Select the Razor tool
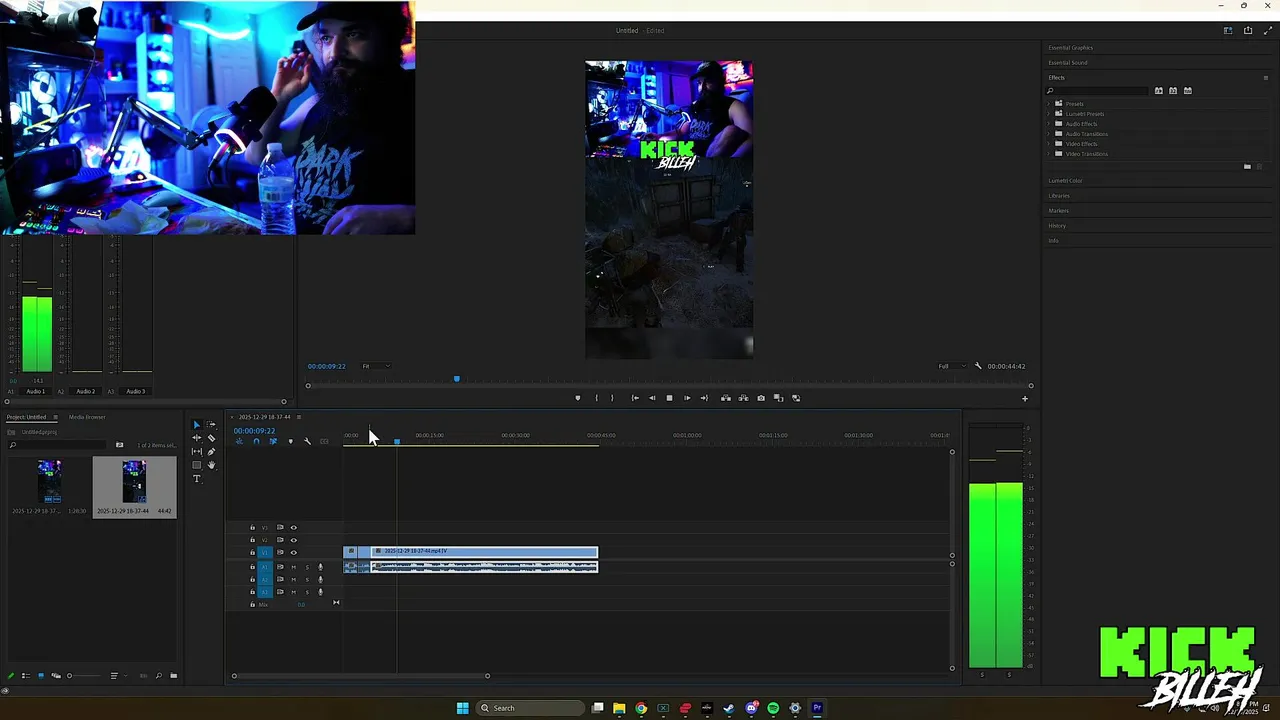Viewport: 1280px width, 720px height. point(211,438)
